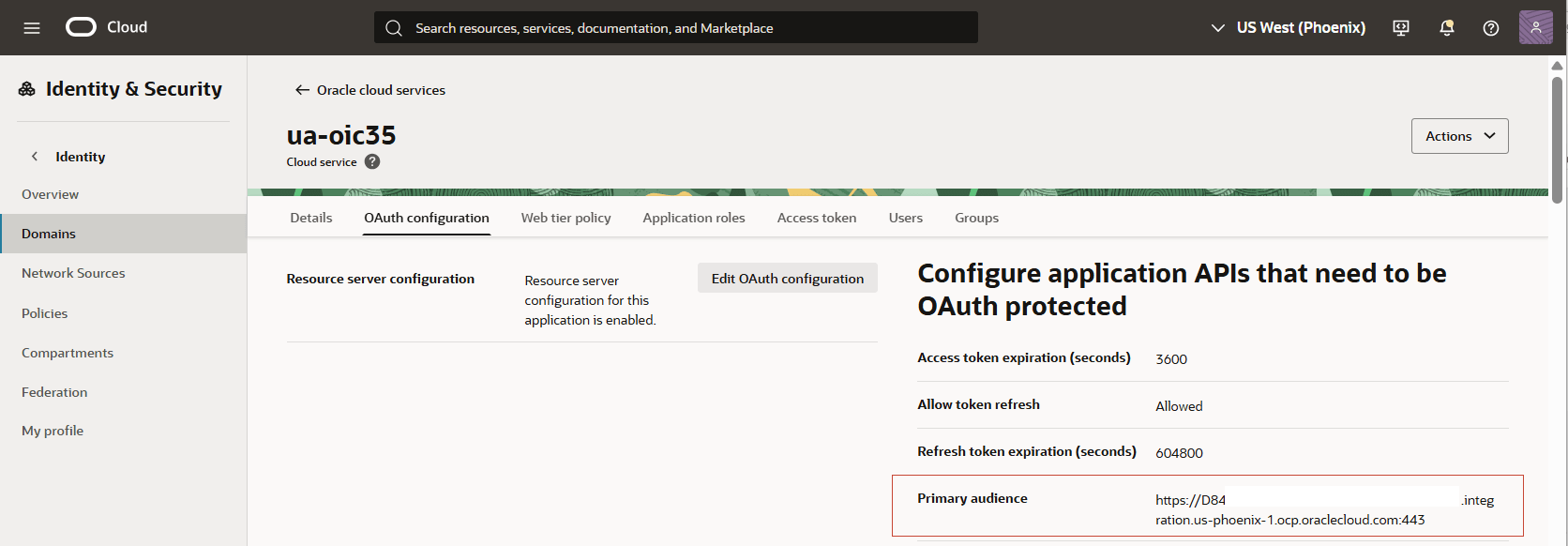The height and width of the screenshot is (546, 1568).
Task: Click the scrollbar up arrow
Action: tap(1558, 65)
